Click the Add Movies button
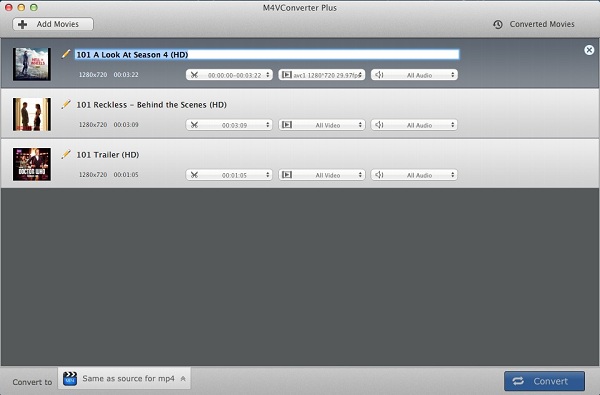Screen dimensions: 600x395 point(53,24)
